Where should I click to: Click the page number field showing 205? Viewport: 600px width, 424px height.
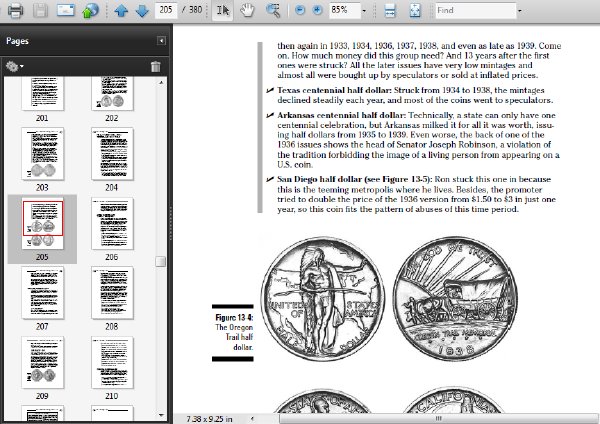tap(166, 10)
